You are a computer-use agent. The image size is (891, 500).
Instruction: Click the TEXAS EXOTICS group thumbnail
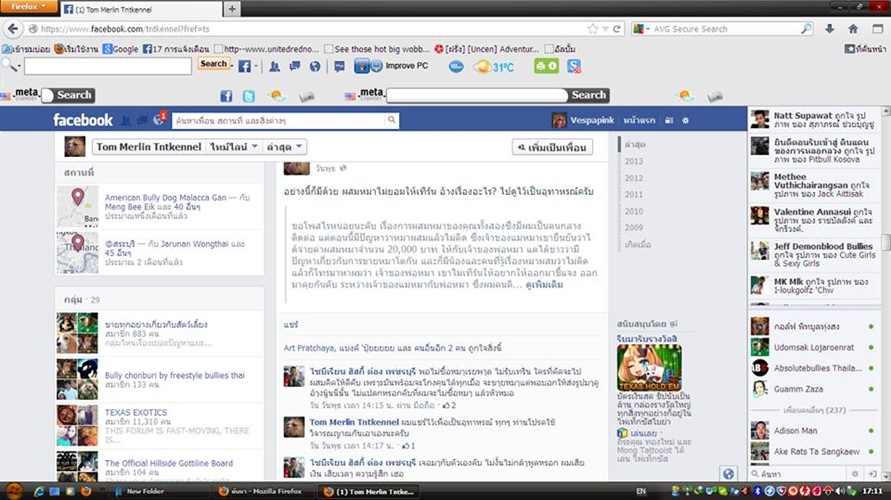[77, 426]
